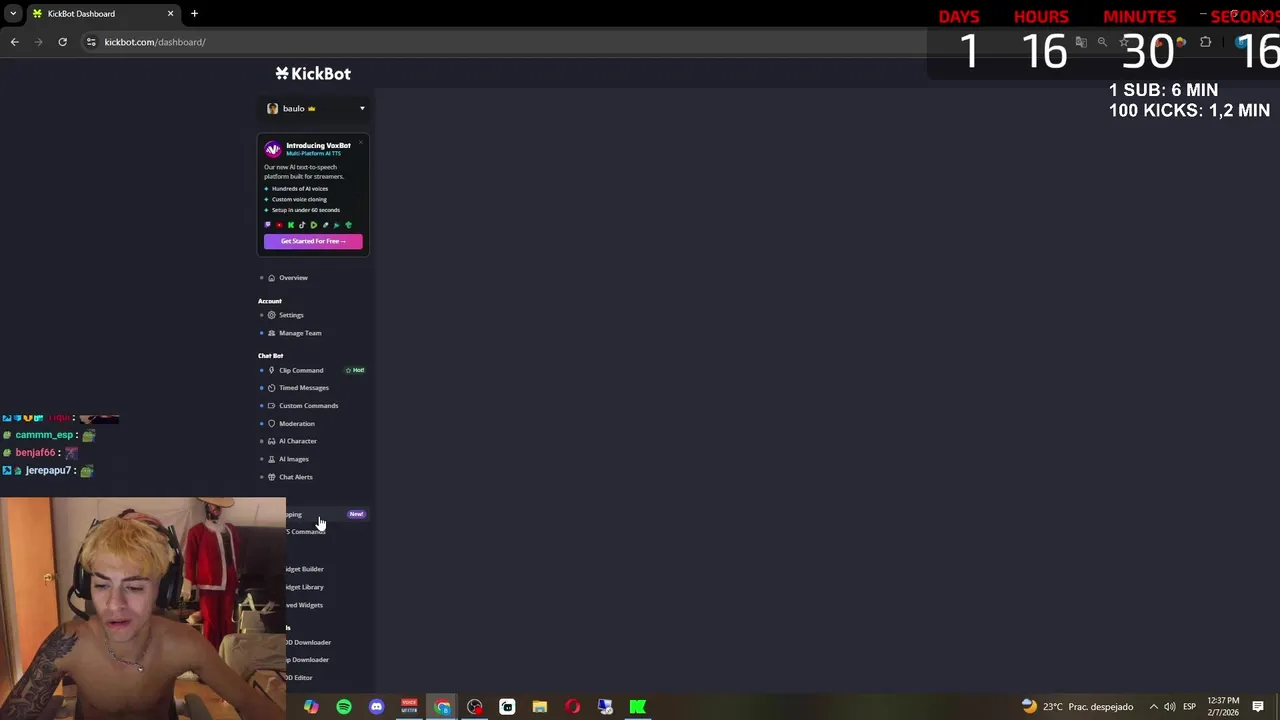
Task: Switch the ESP input language
Action: tap(1190, 707)
